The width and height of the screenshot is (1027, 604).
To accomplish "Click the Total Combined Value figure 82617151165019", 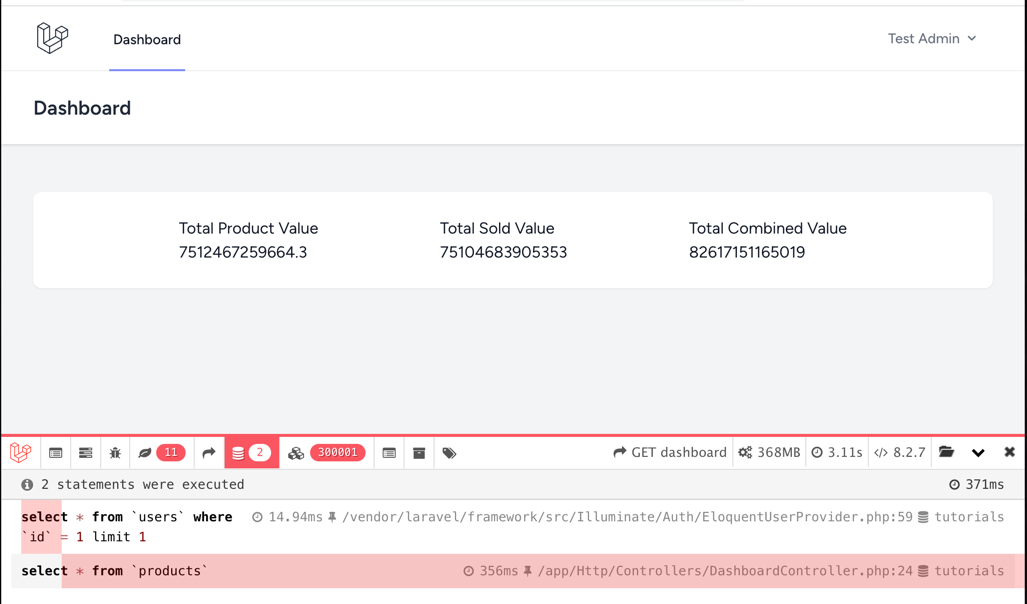I will (x=747, y=252).
